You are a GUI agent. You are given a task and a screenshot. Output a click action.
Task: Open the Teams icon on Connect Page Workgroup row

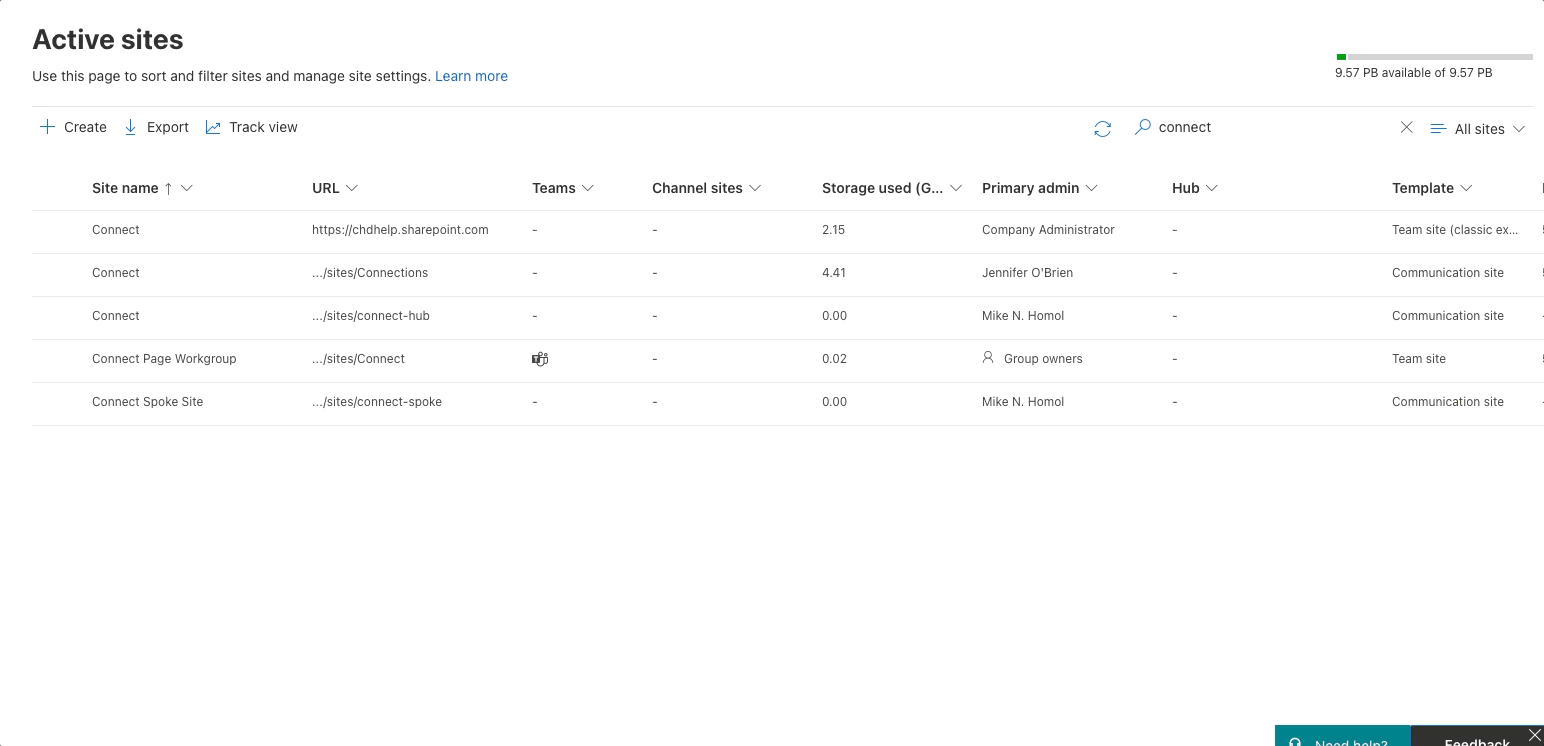[540, 358]
